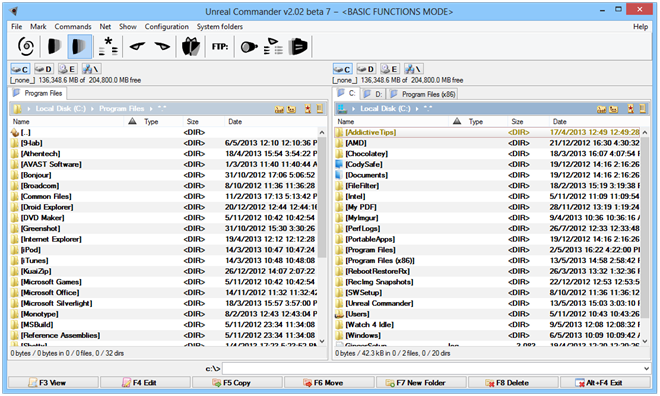The width and height of the screenshot is (660, 396).
Task: Click the [Users] folder icon
Action: [x=339, y=314]
